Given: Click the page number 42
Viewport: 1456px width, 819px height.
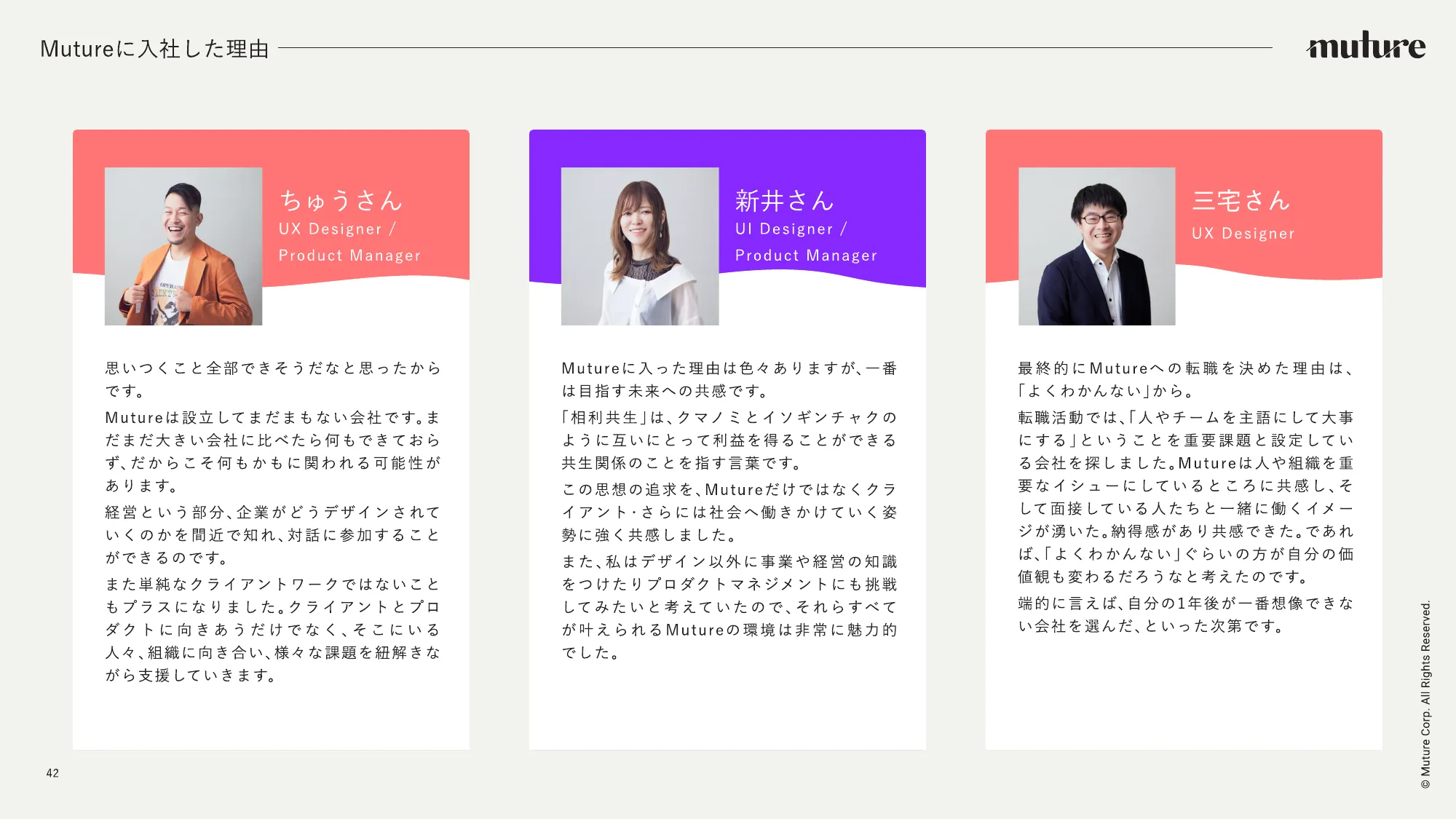Looking at the screenshot, I should tap(52, 773).
